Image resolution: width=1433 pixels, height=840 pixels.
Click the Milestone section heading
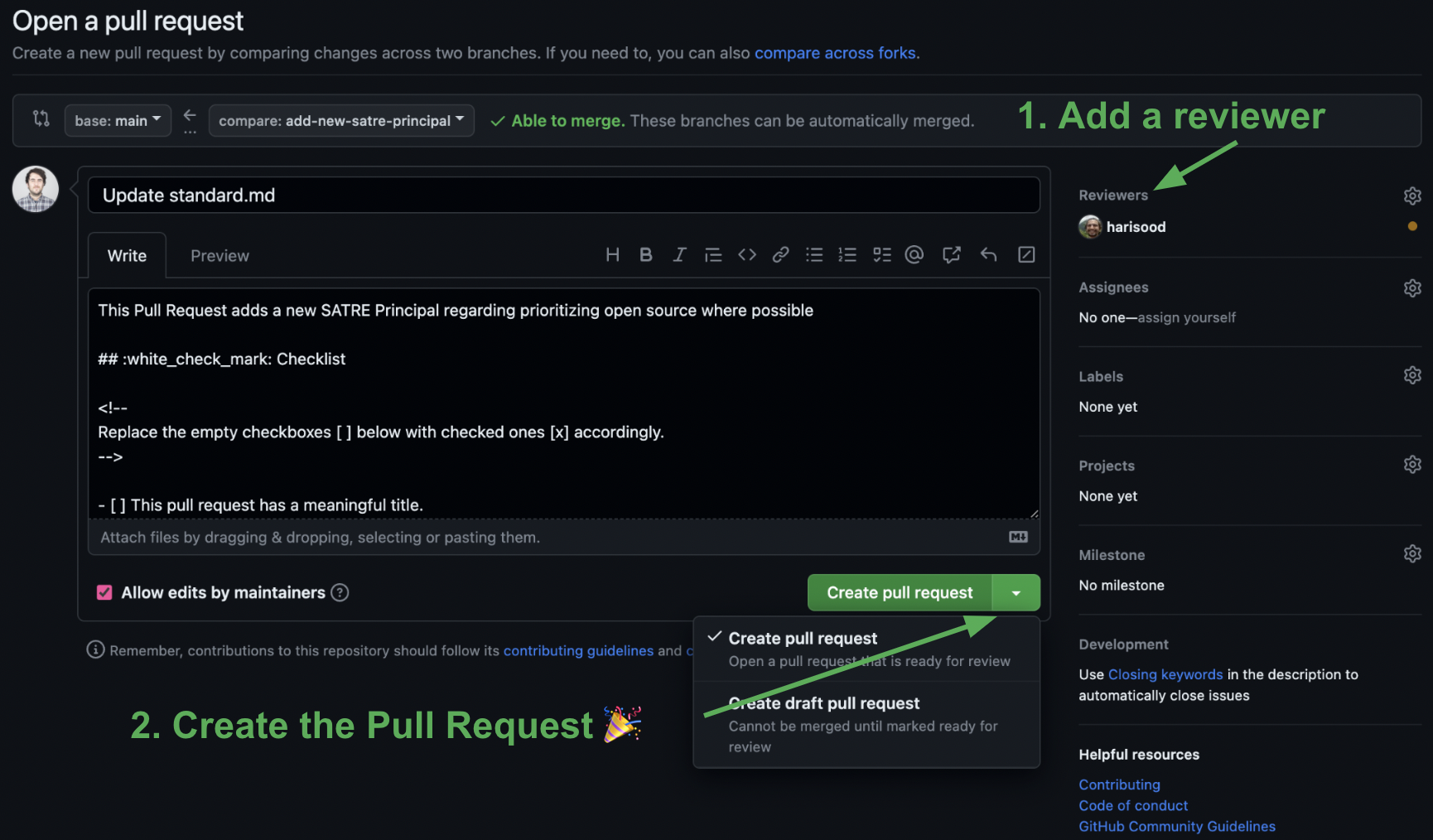1112,555
